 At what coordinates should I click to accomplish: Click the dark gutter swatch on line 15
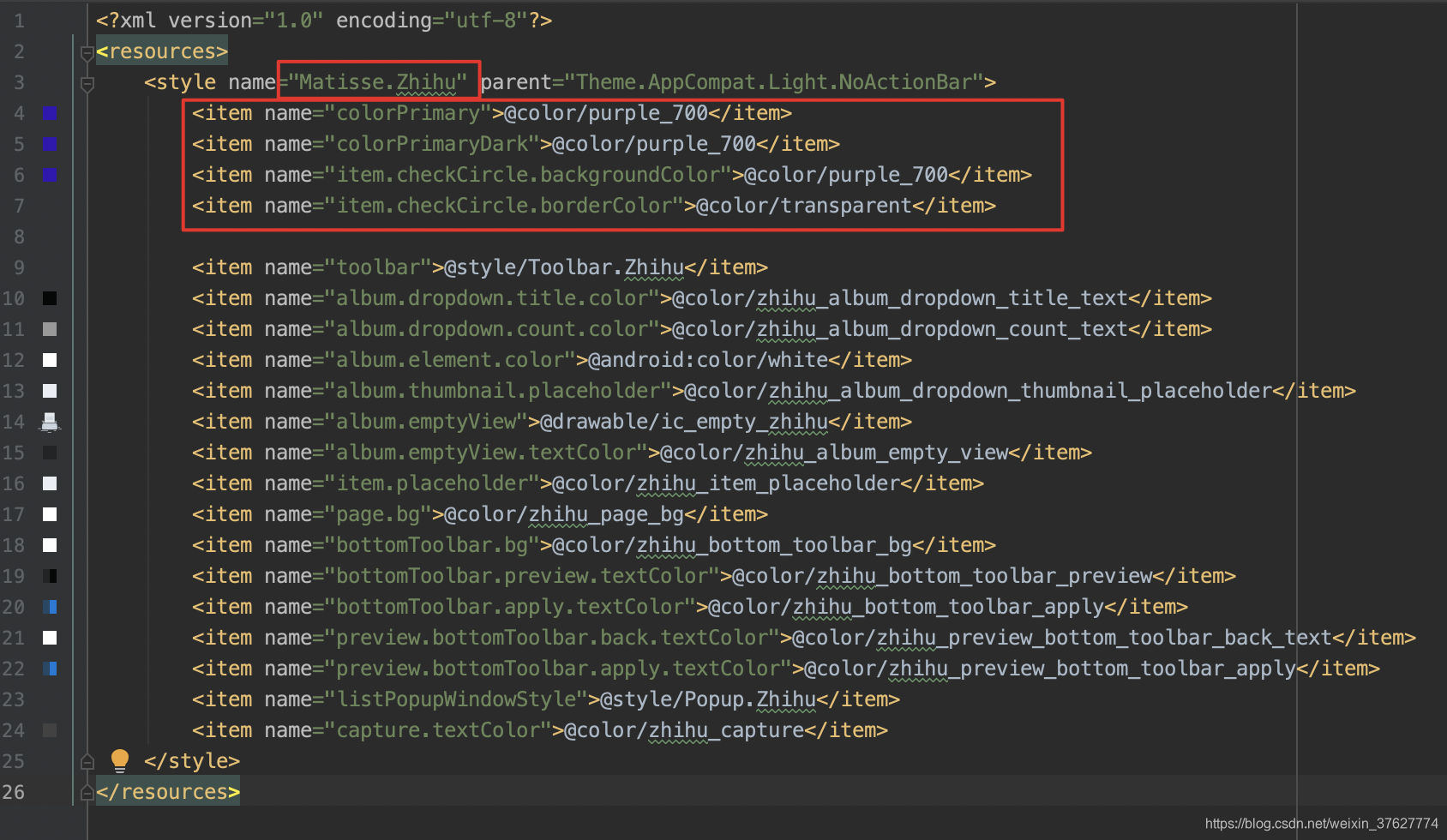pyautogui.click(x=50, y=453)
